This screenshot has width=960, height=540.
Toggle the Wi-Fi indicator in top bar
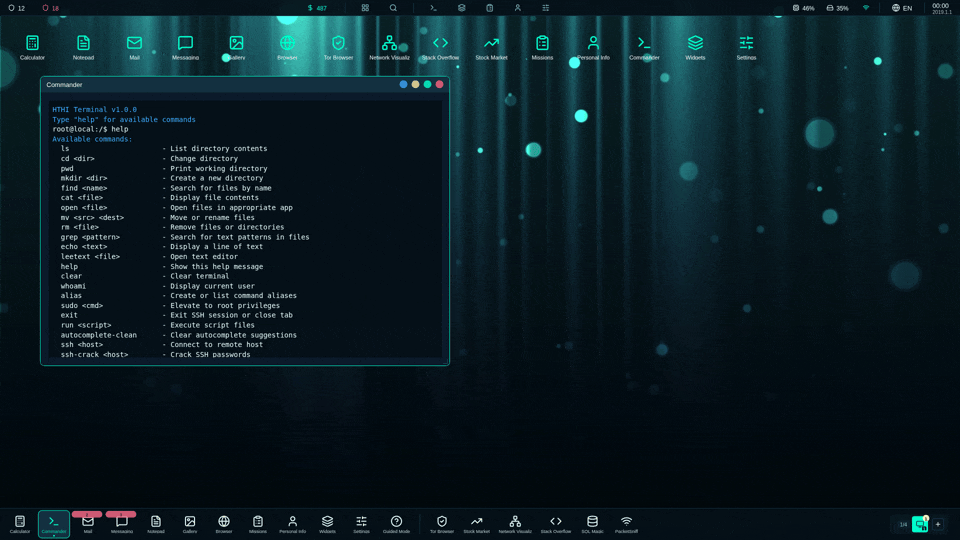point(866,8)
